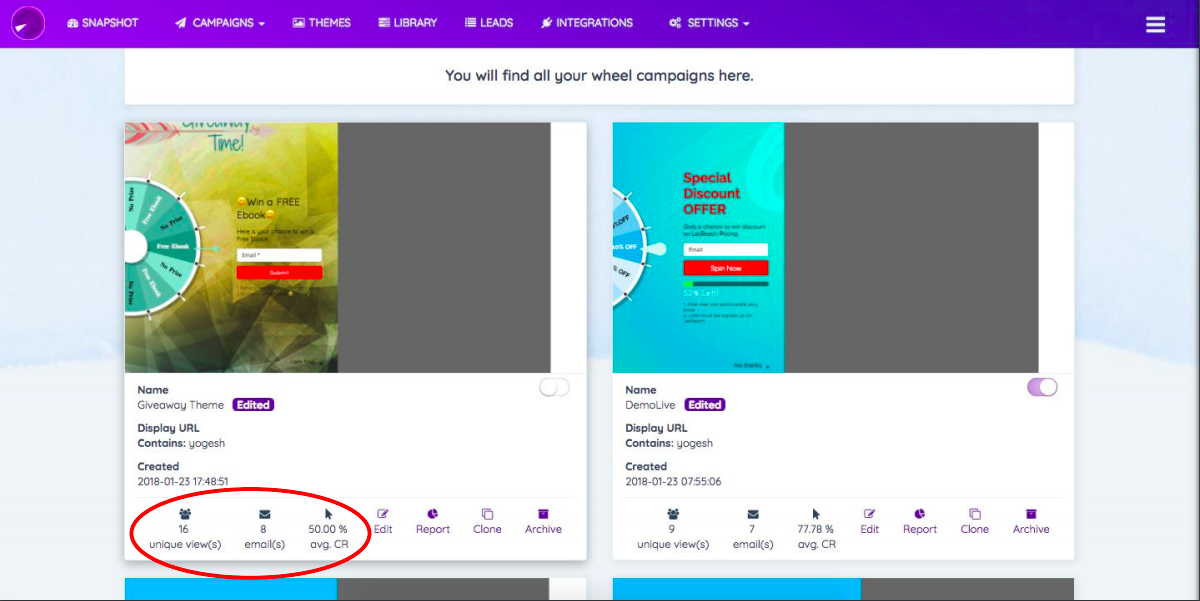1200x601 pixels.
Task: Click the DemoLive avg. CR cursor icon
Action: point(816,514)
